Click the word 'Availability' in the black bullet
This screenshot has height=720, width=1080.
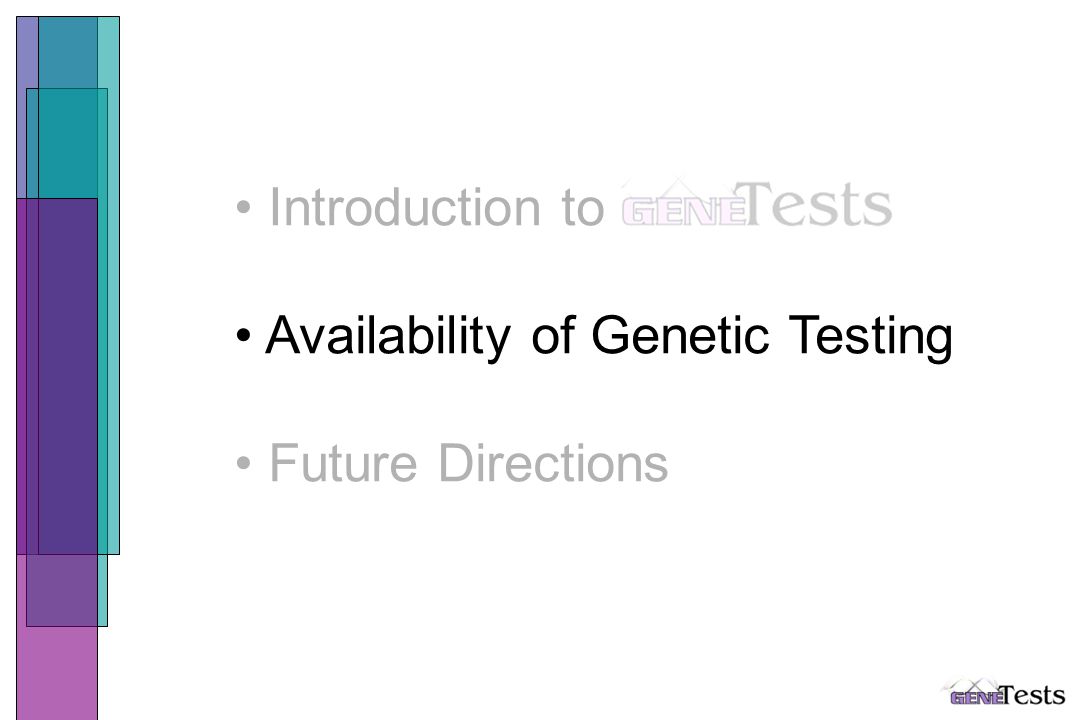[388, 336]
